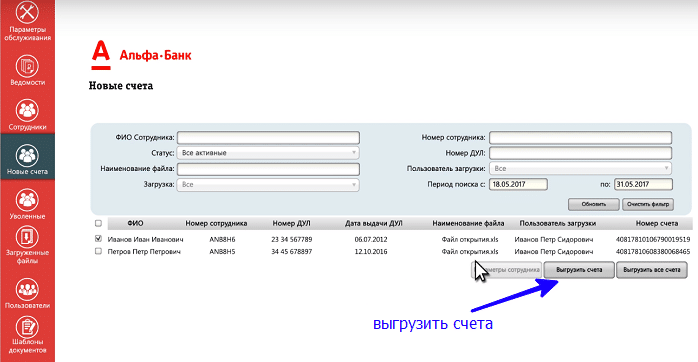Sort by the table's Номер ДУЛ column header
Image resolution: width=698 pixels, height=362 pixels.
pyautogui.click(x=292, y=224)
